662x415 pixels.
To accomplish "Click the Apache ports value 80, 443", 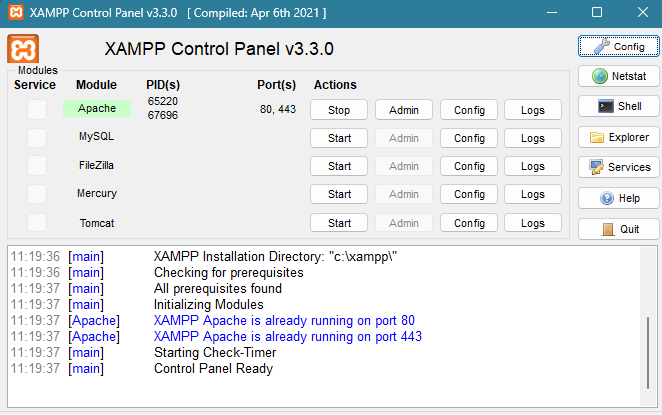I will 278,109.
